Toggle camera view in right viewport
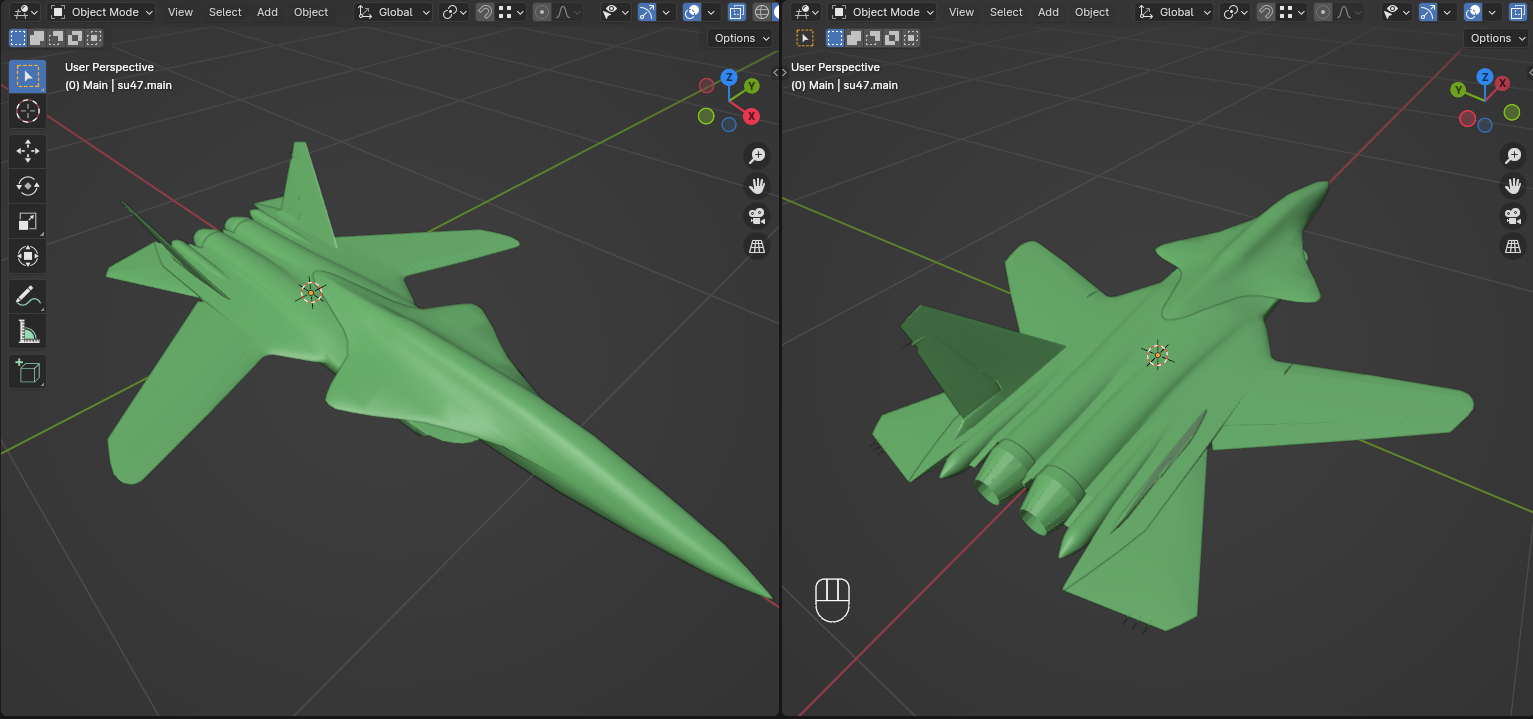The width and height of the screenshot is (1533, 719). point(1513,216)
